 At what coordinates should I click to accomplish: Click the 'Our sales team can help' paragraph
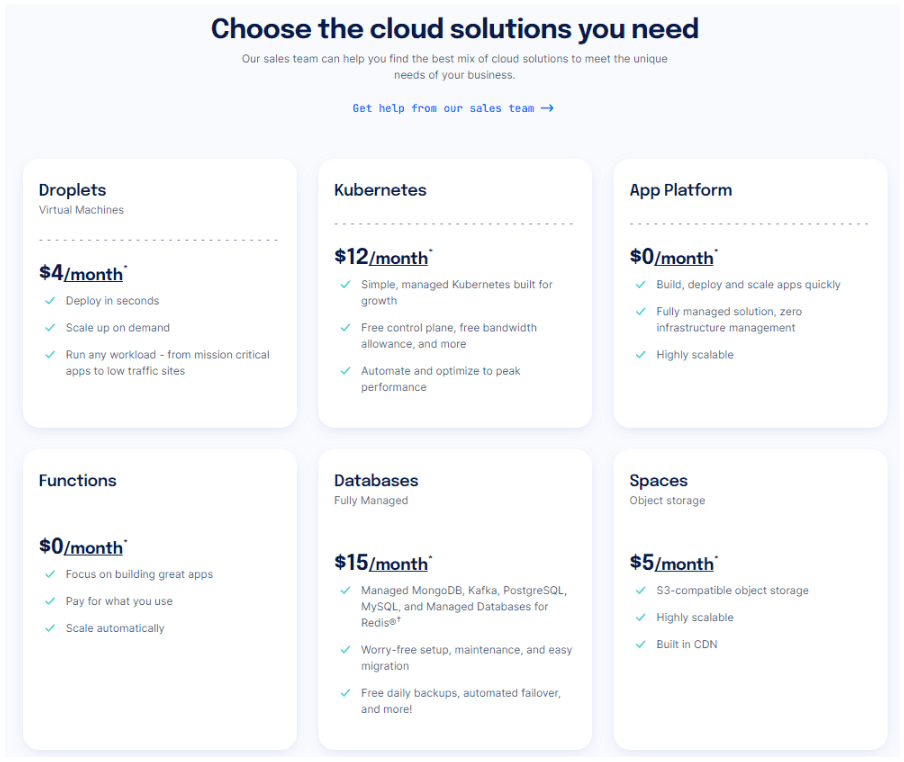pos(454,67)
